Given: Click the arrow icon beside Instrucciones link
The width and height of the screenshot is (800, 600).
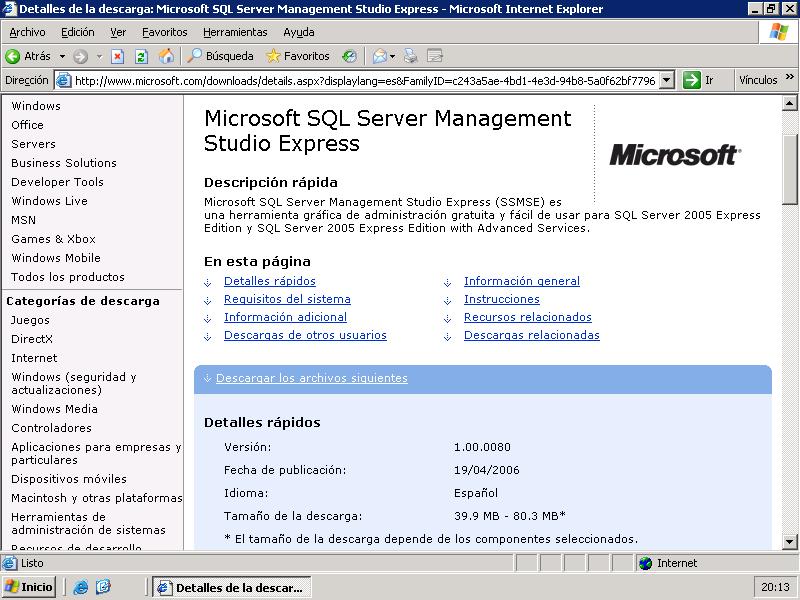Looking at the screenshot, I should pos(447,301).
